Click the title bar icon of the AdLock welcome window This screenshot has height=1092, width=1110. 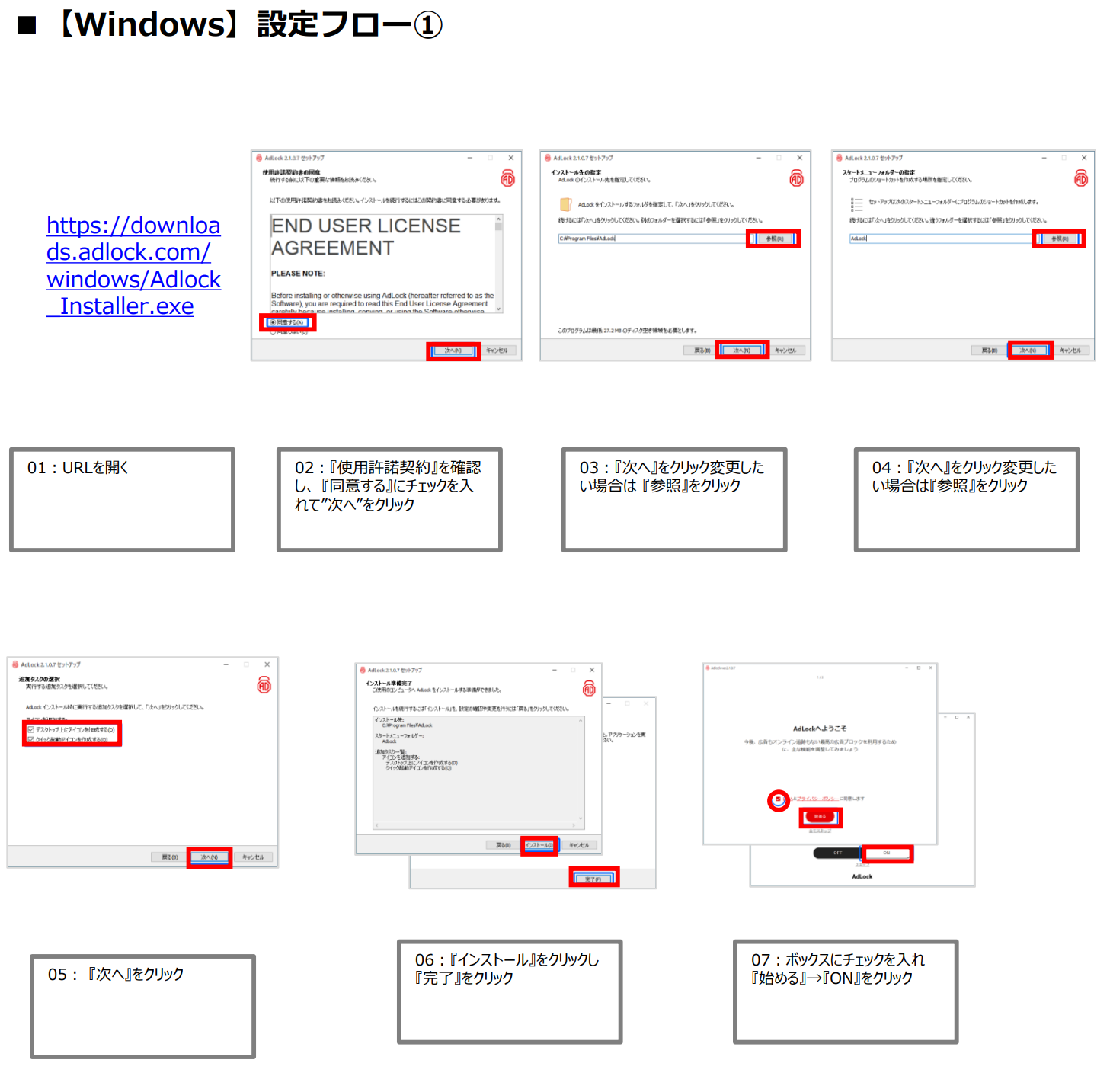[707, 668]
